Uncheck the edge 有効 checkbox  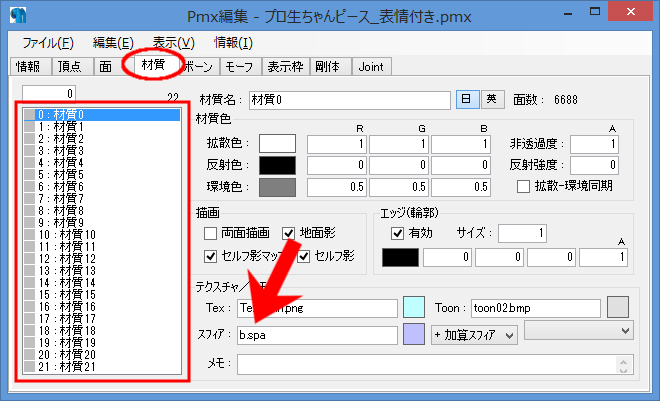(397, 233)
